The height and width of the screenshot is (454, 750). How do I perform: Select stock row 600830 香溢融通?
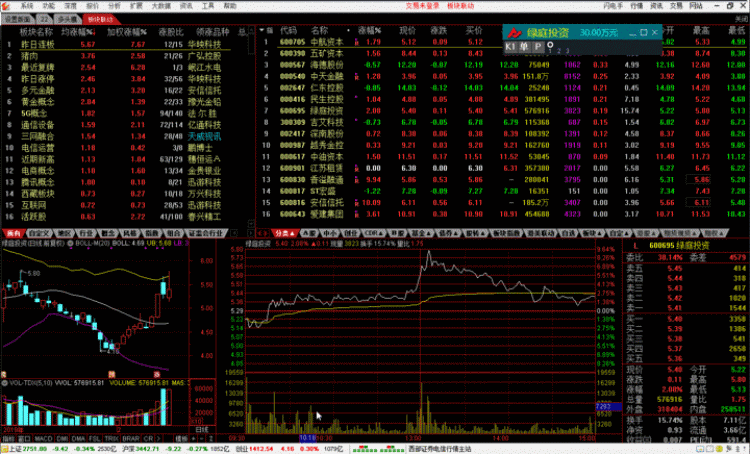(x=502, y=179)
